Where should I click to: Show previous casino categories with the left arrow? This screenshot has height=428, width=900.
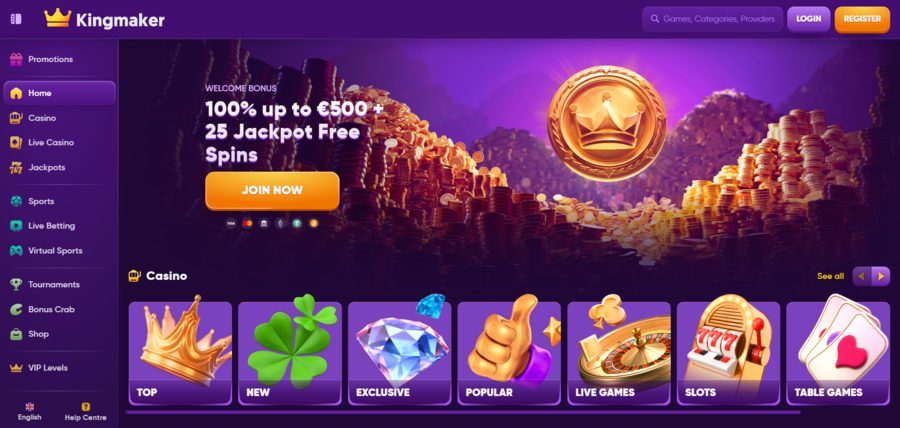click(x=862, y=277)
